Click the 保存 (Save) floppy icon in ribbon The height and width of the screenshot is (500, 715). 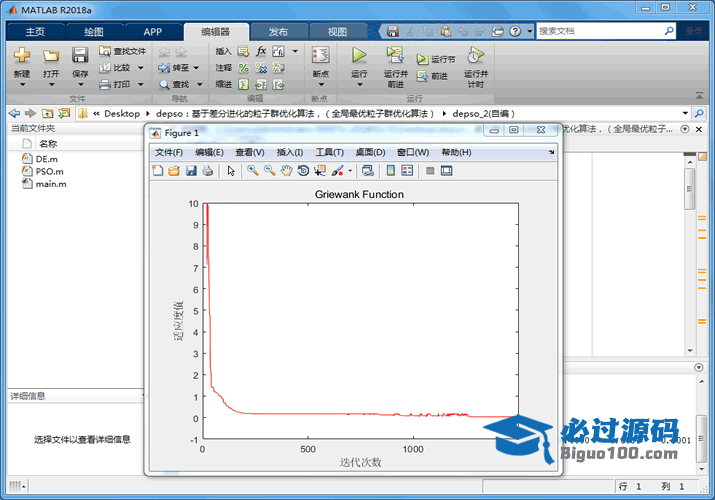(x=80, y=56)
